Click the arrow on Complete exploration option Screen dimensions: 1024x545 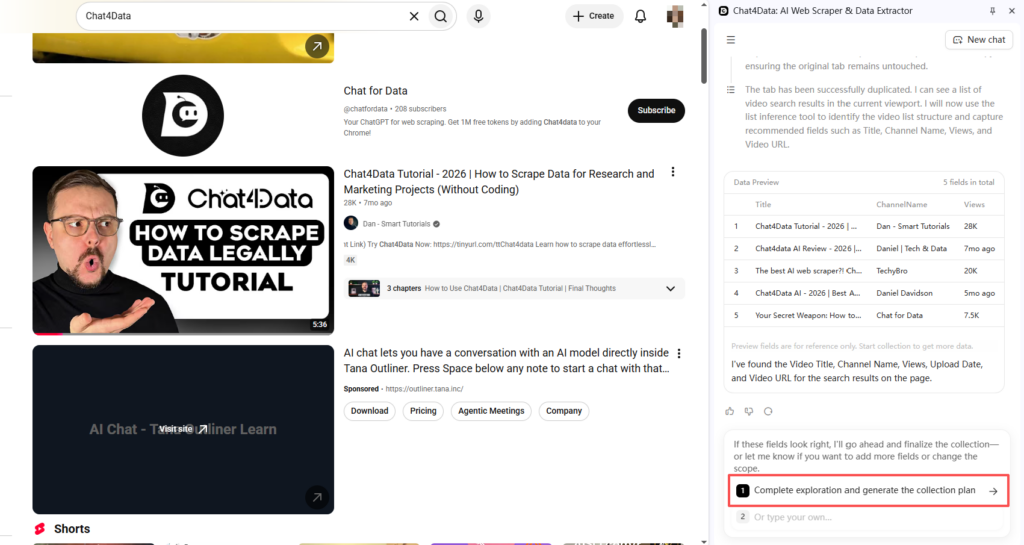point(993,491)
